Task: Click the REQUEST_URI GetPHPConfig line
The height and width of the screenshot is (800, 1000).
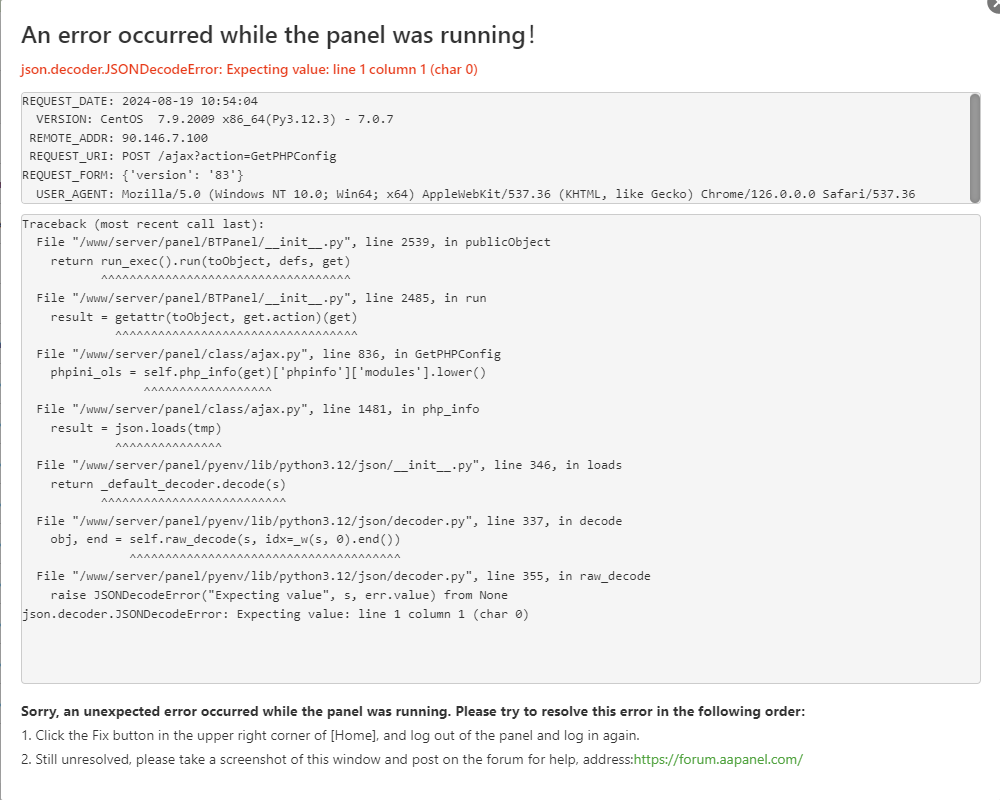Action: coord(182,156)
